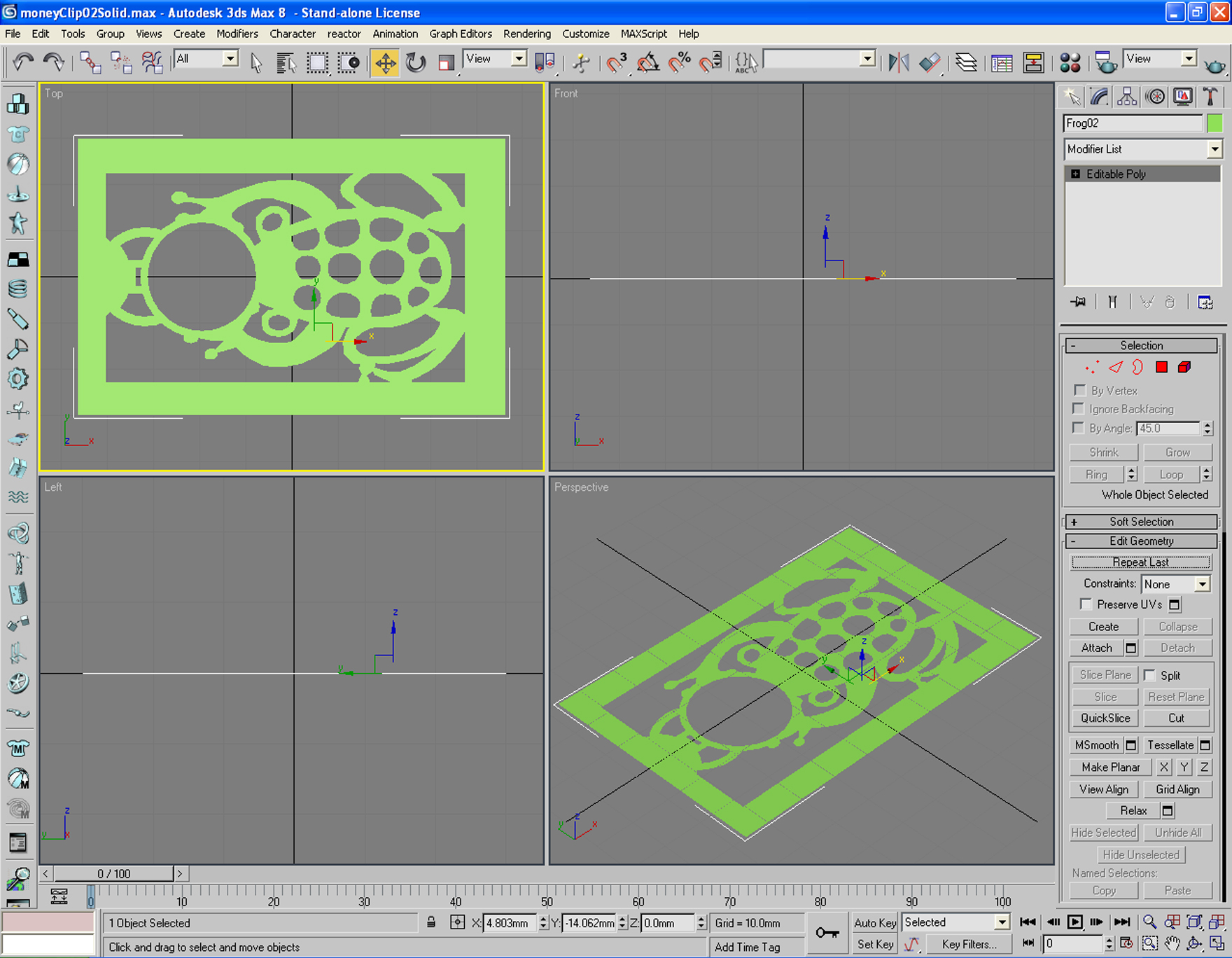Select the Rotate tool in toolbar

416,63
